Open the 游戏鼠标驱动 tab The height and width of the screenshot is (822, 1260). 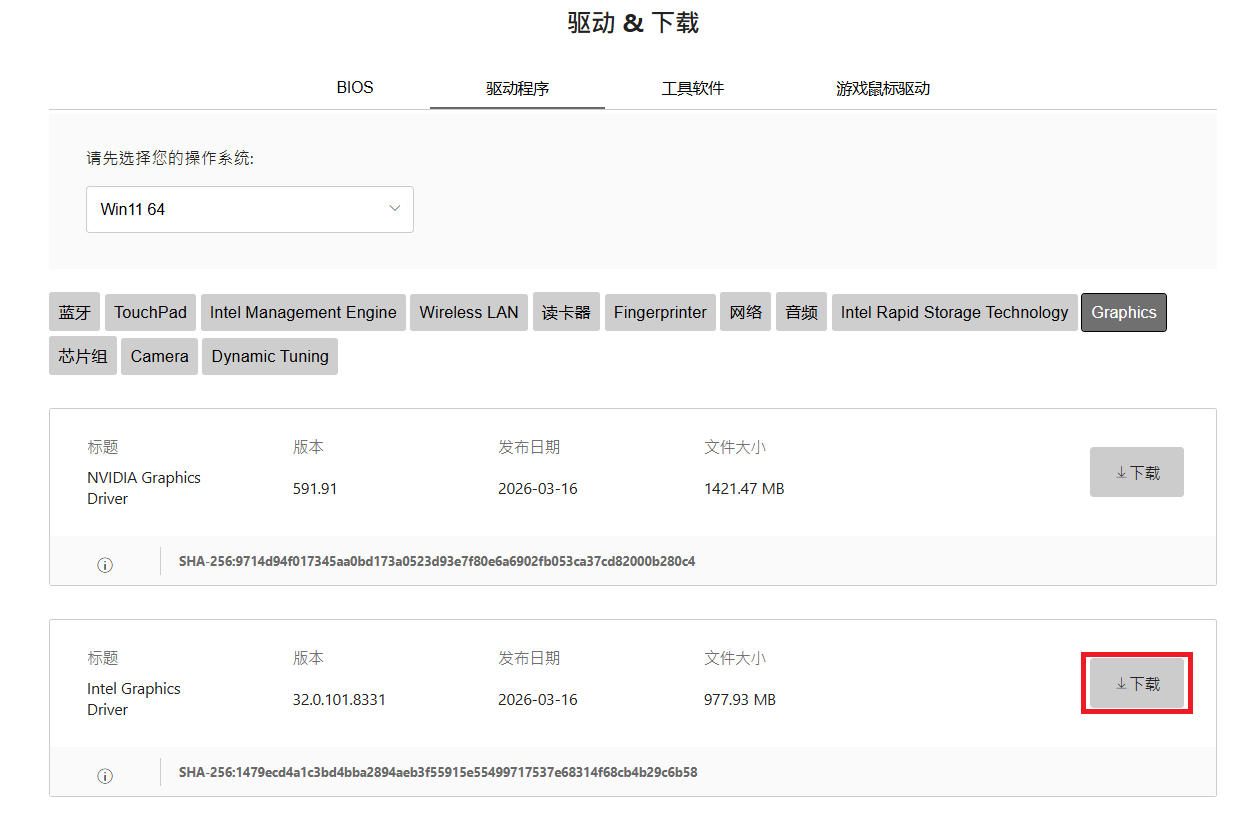click(883, 89)
